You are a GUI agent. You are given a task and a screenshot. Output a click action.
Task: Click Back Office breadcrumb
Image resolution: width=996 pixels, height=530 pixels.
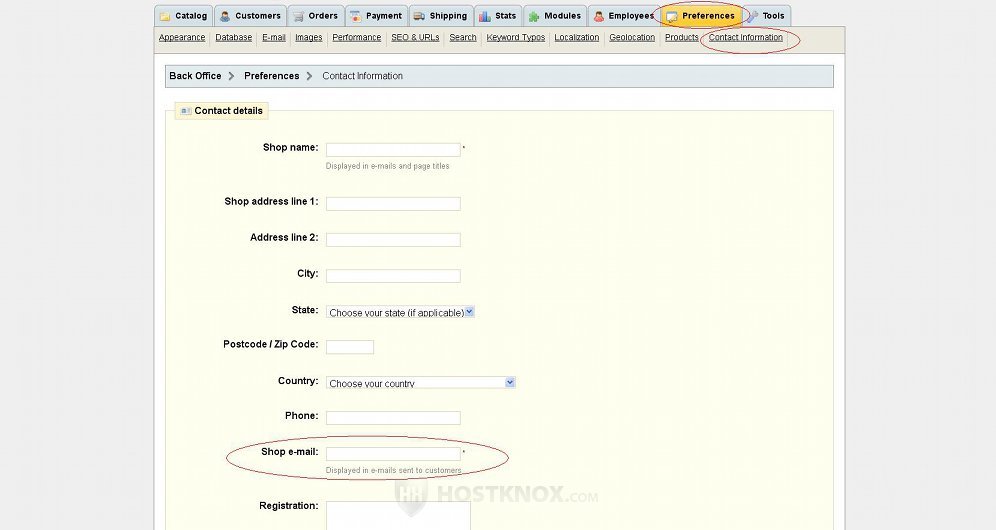(x=195, y=76)
